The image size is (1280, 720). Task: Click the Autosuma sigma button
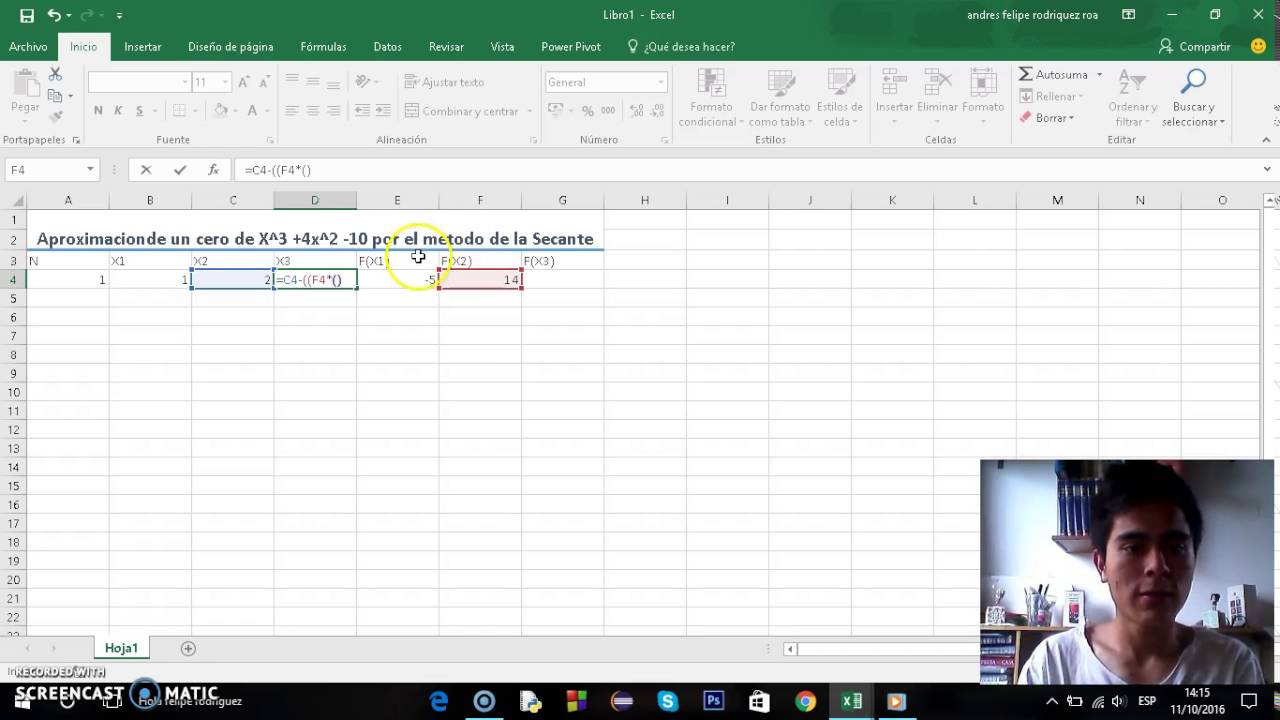tap(1054, 74)
